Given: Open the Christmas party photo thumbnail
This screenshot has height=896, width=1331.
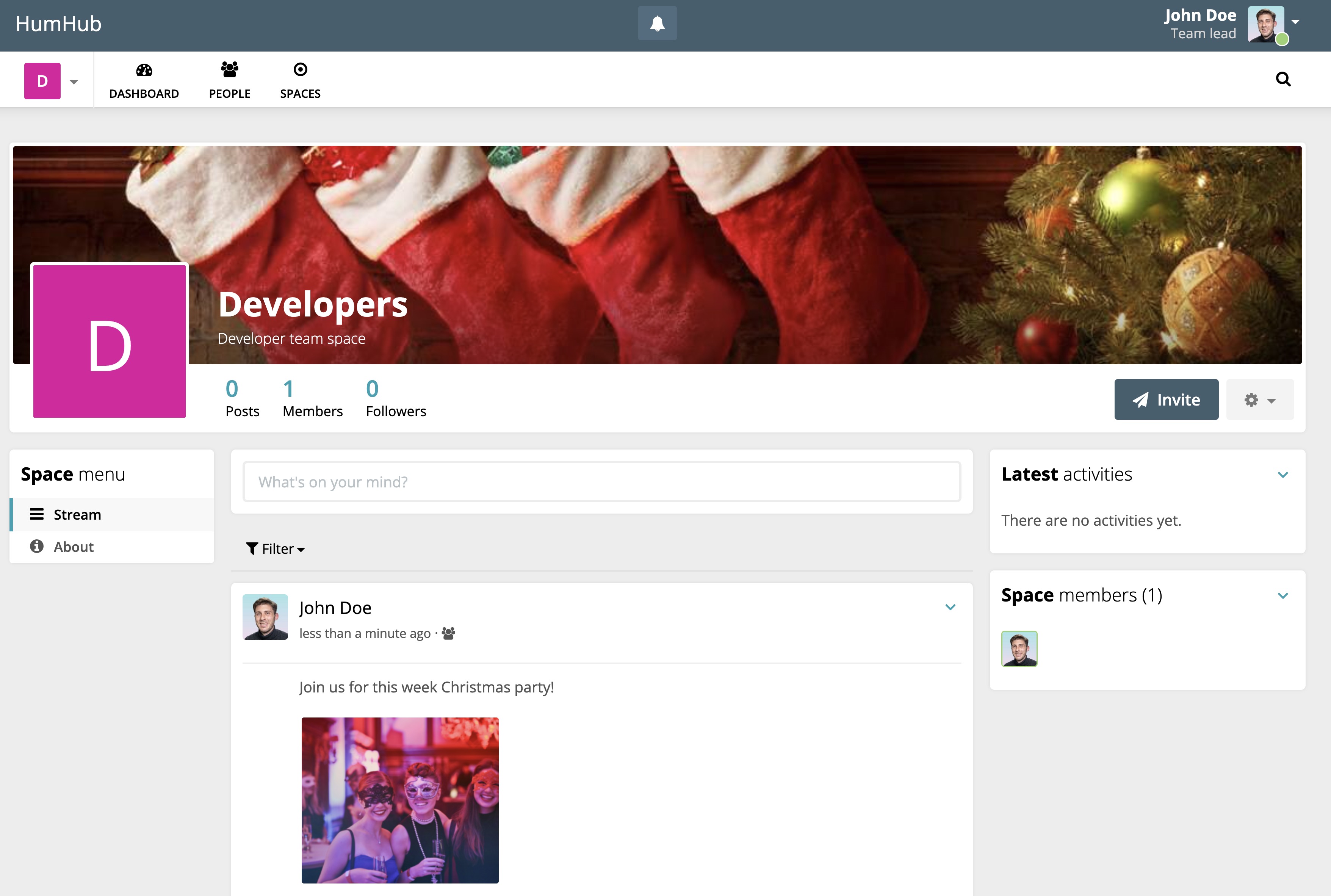Looking at the screenshot, I should 400,800.
